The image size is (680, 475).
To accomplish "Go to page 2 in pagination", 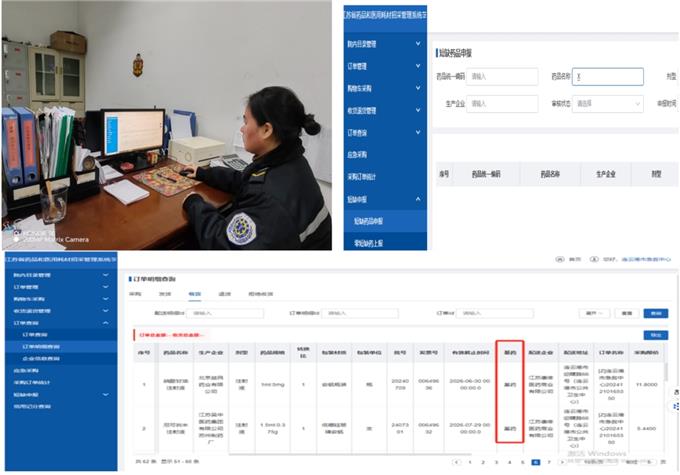I will [482, 463].
